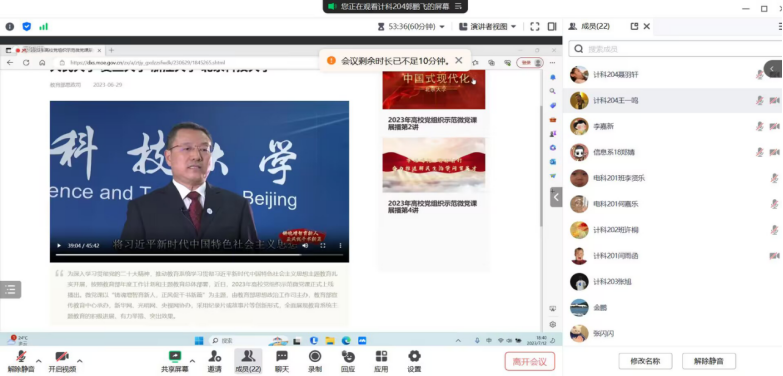
Task: Toggle 开启视频 camera button
Action: coord(62,362)
